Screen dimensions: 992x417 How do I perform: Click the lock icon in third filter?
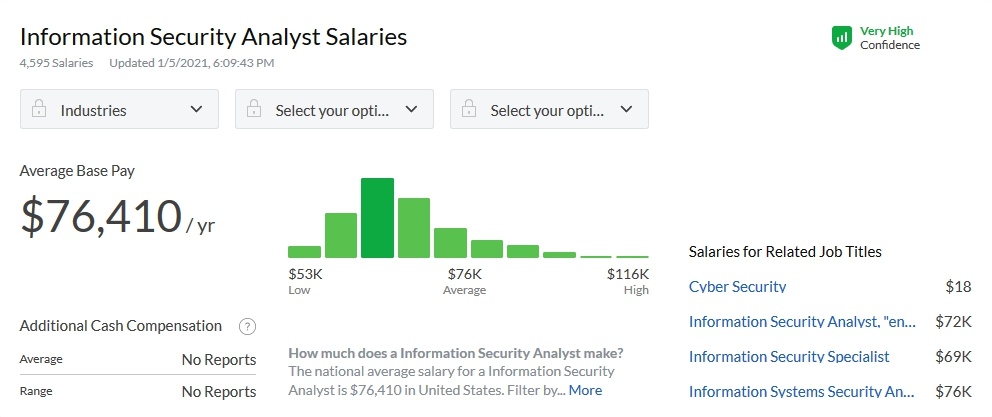[469, 110]
